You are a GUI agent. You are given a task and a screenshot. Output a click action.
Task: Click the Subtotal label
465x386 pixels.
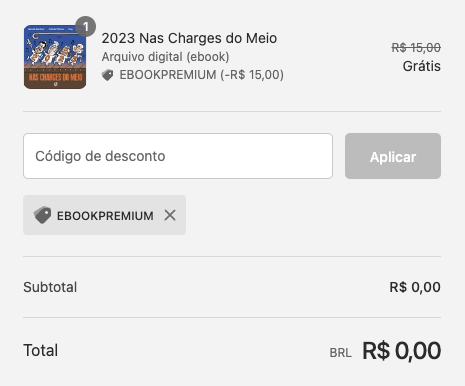tap(50, 287)
